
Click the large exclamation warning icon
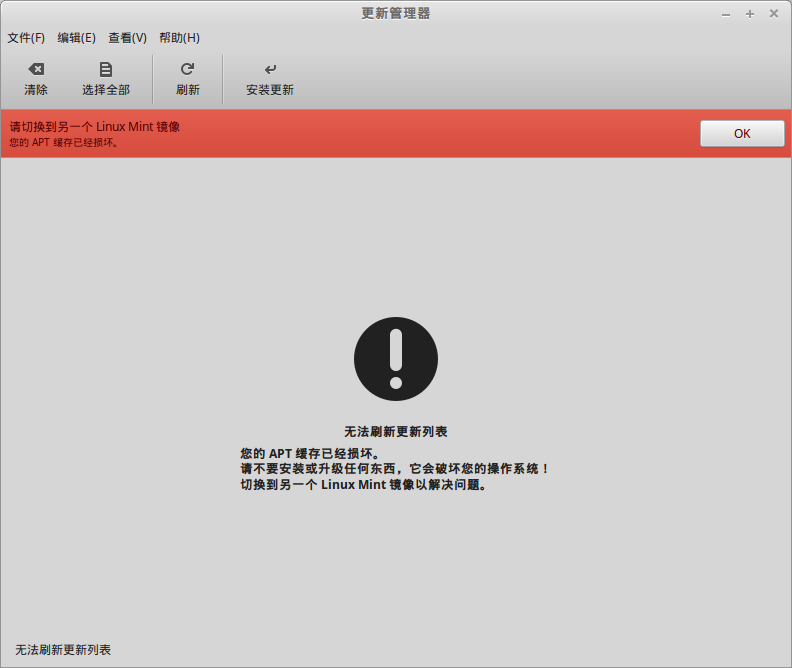tap(396, 359)
